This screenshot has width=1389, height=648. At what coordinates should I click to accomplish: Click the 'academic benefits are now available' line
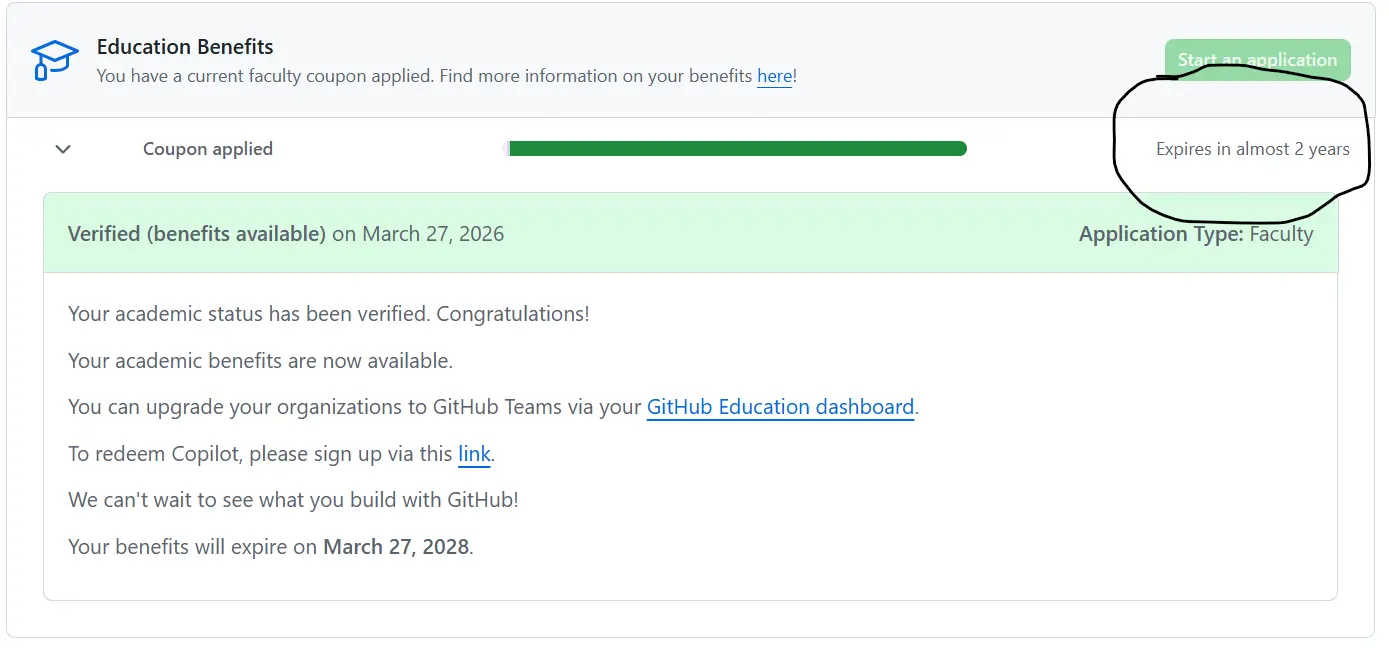[x=261, y=361]
